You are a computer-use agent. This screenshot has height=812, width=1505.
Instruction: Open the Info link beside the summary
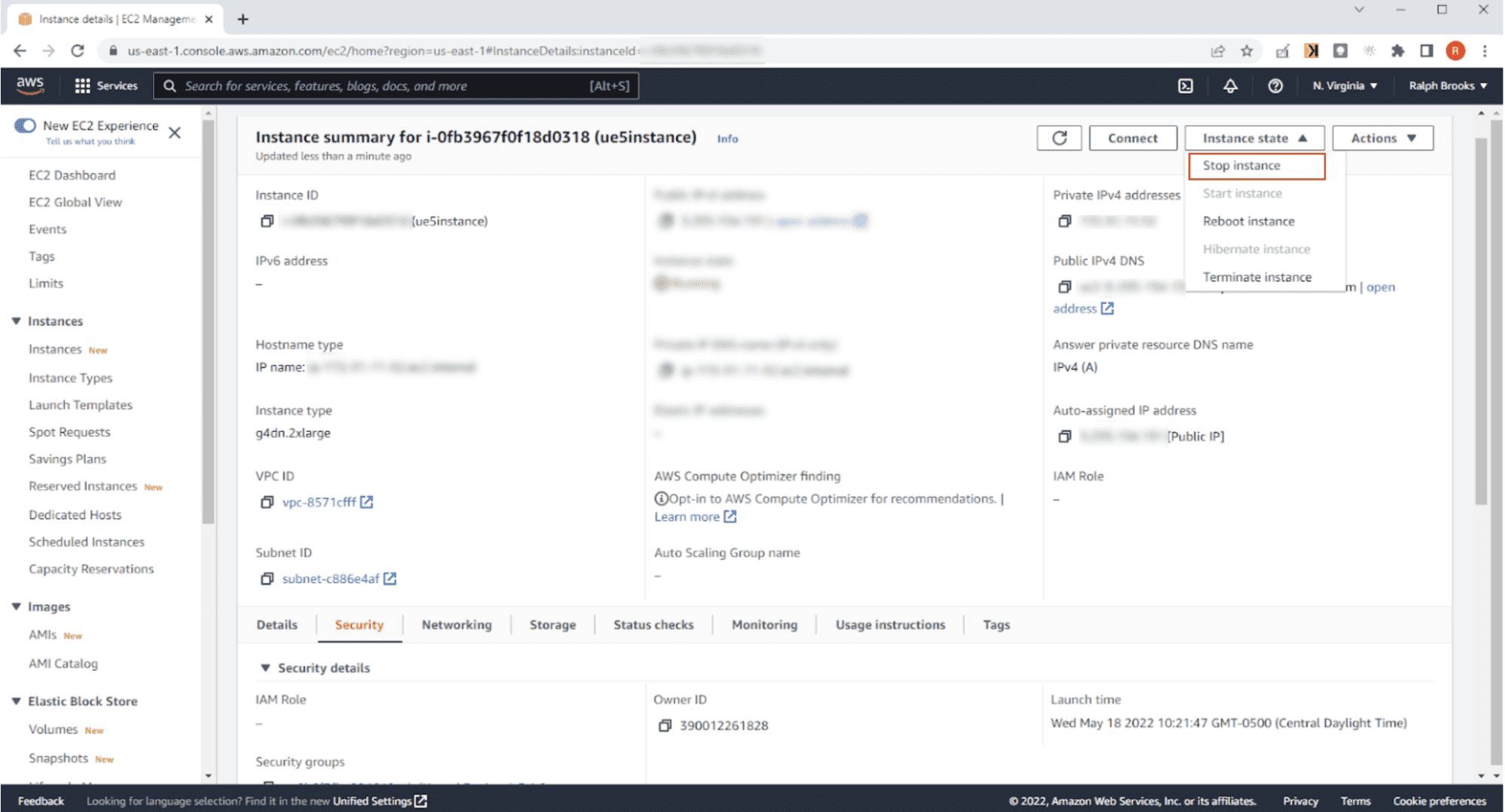coord(727,138)
